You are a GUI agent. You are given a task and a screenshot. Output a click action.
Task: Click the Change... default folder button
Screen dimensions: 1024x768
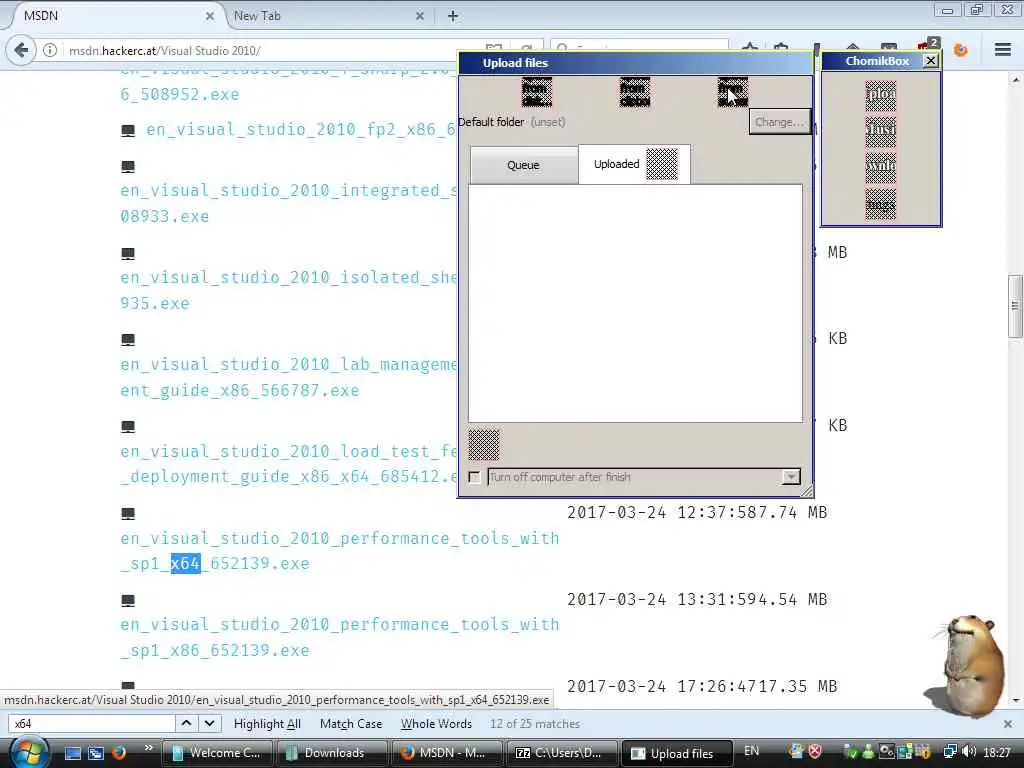[780, 122]
